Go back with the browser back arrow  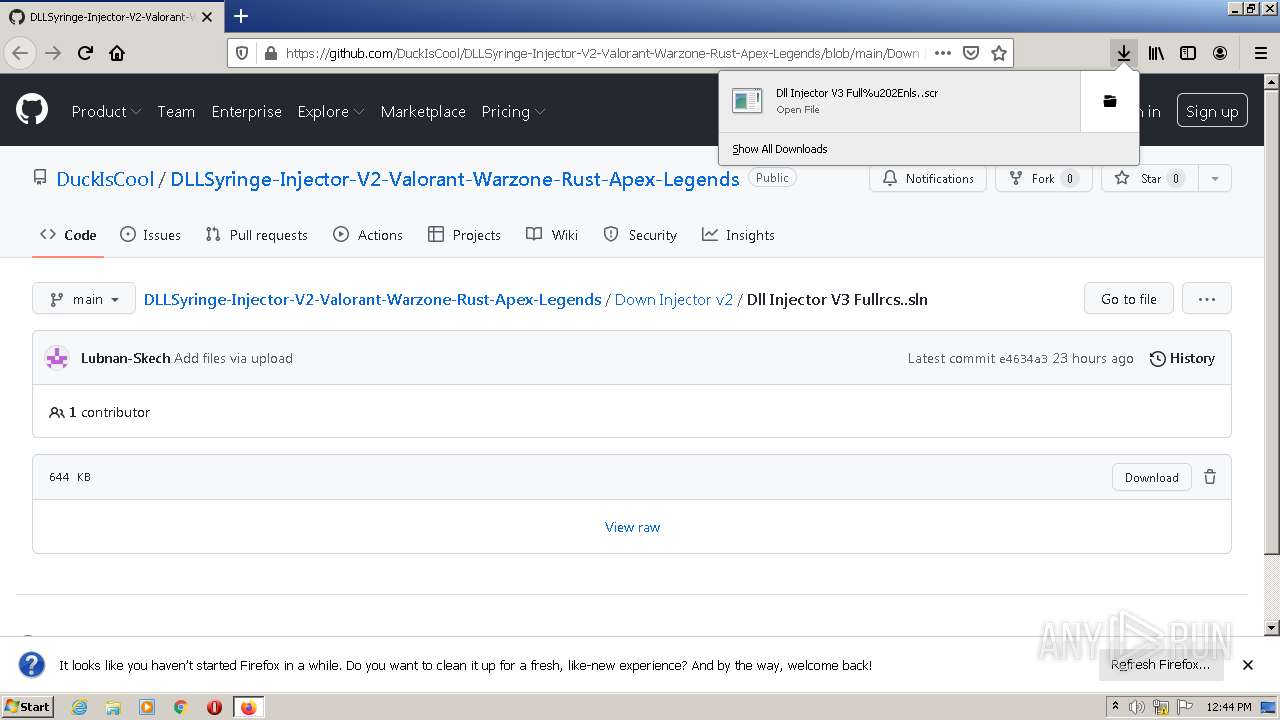(20, 53)
